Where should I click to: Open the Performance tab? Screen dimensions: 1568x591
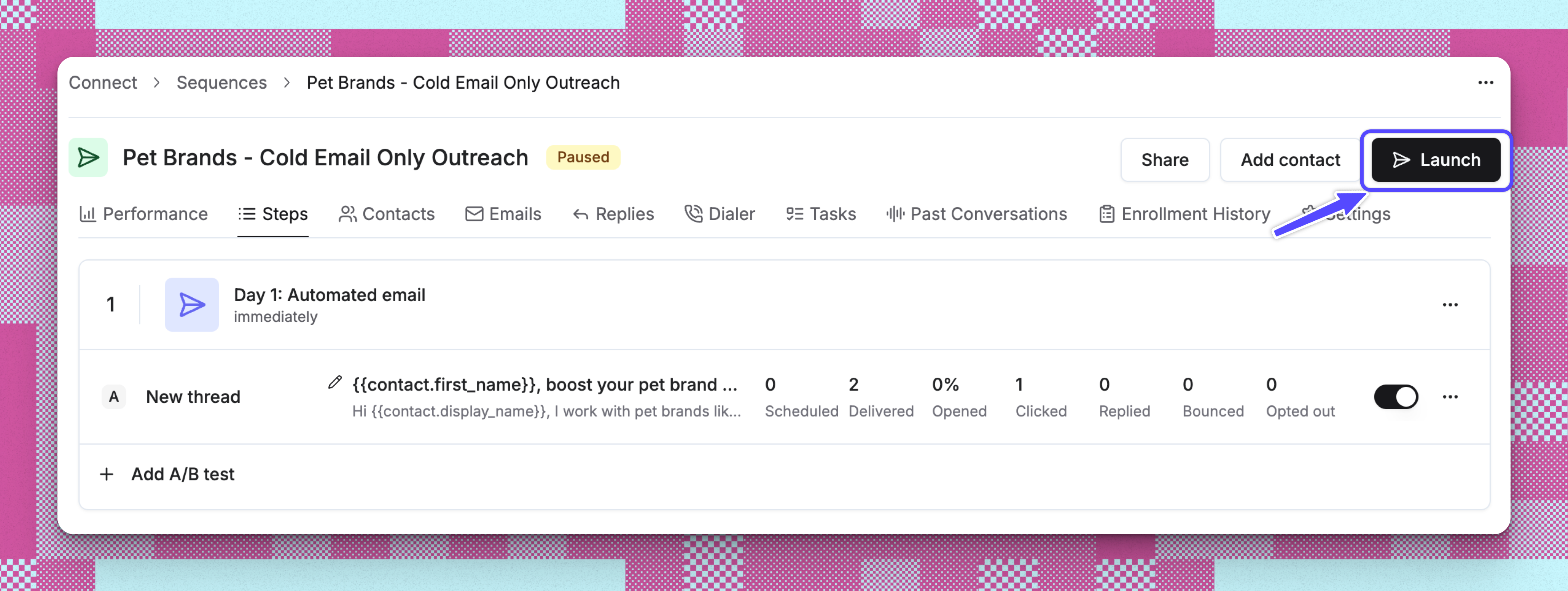pos(144,214)
